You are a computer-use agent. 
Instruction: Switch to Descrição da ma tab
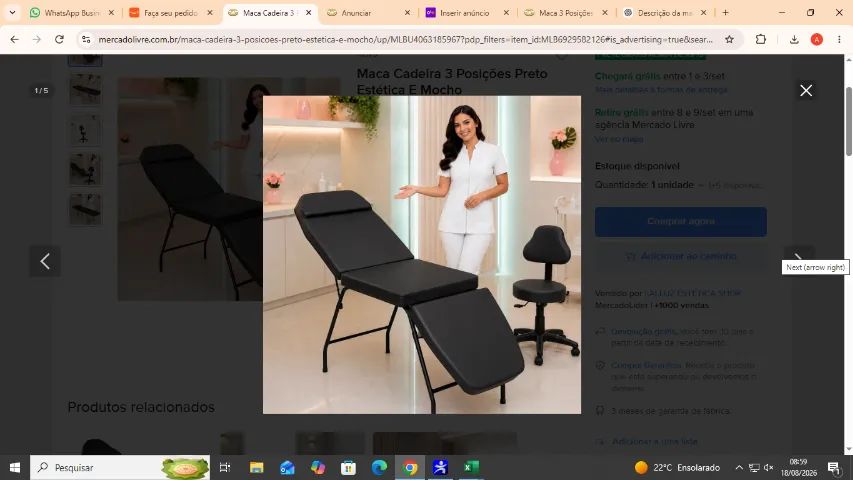pyautogui.click(x=664, y=13)
